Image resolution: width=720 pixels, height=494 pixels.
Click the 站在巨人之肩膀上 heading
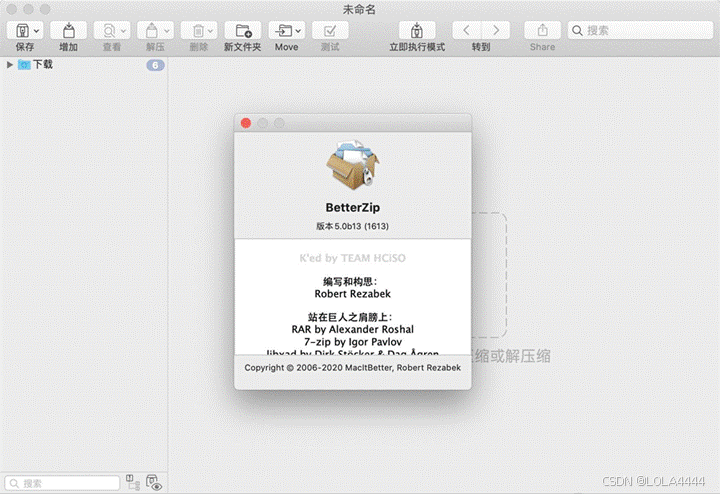point(350,317)
